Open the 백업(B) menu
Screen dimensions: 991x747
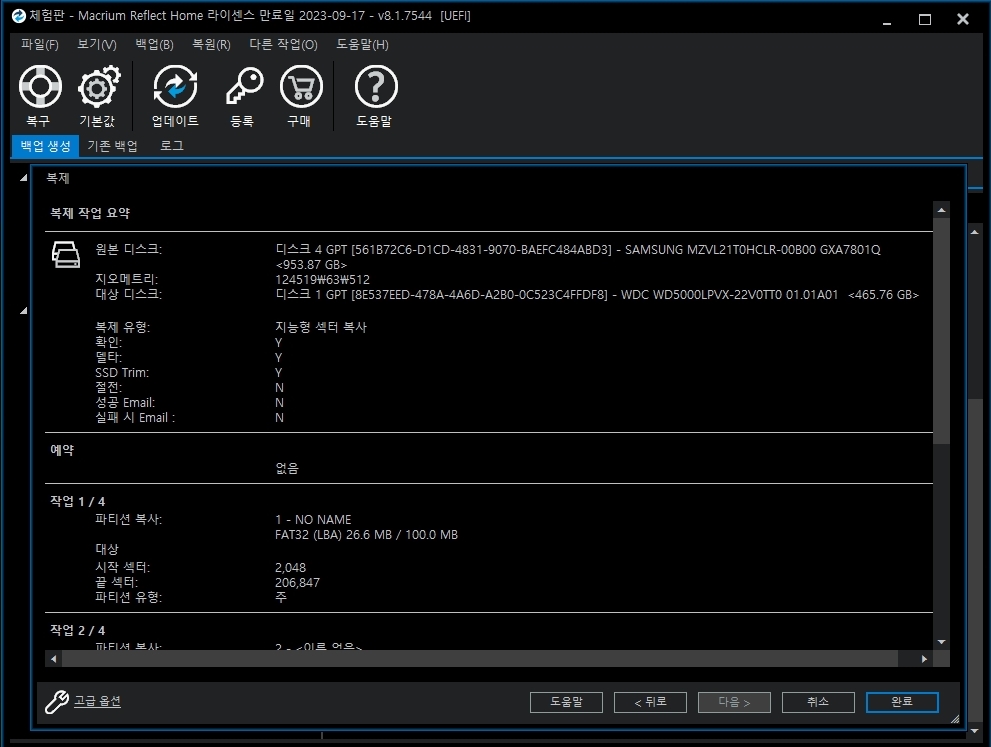click(x=154, y=44)
